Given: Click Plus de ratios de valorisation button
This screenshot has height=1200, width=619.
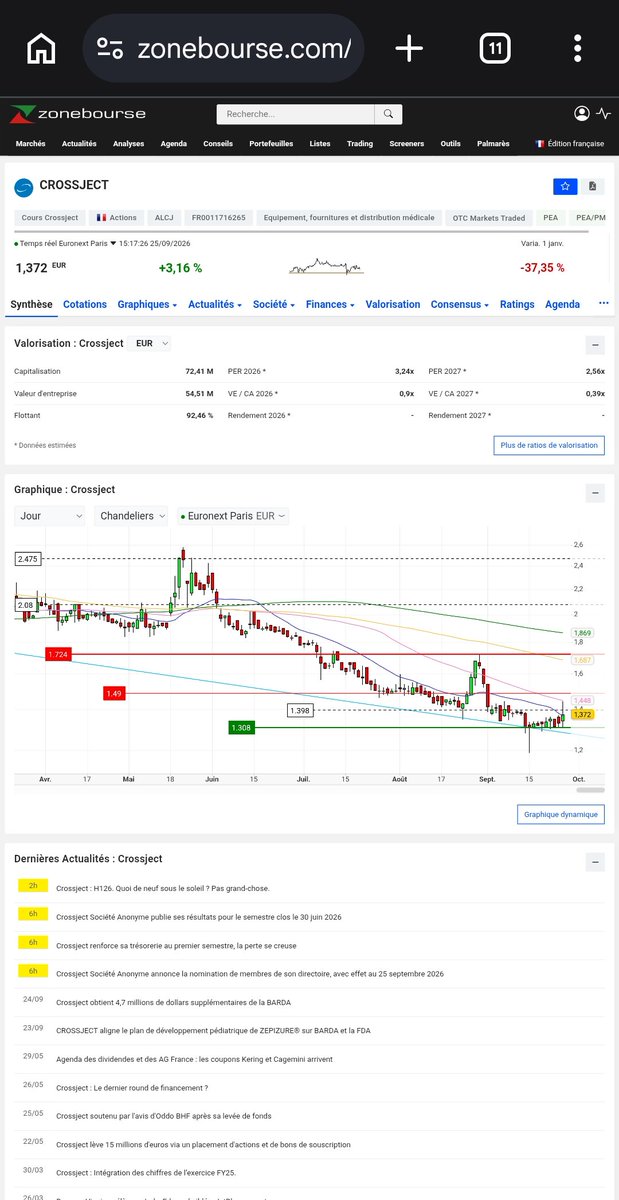Looking at the screenshot, I should [549, 445].
